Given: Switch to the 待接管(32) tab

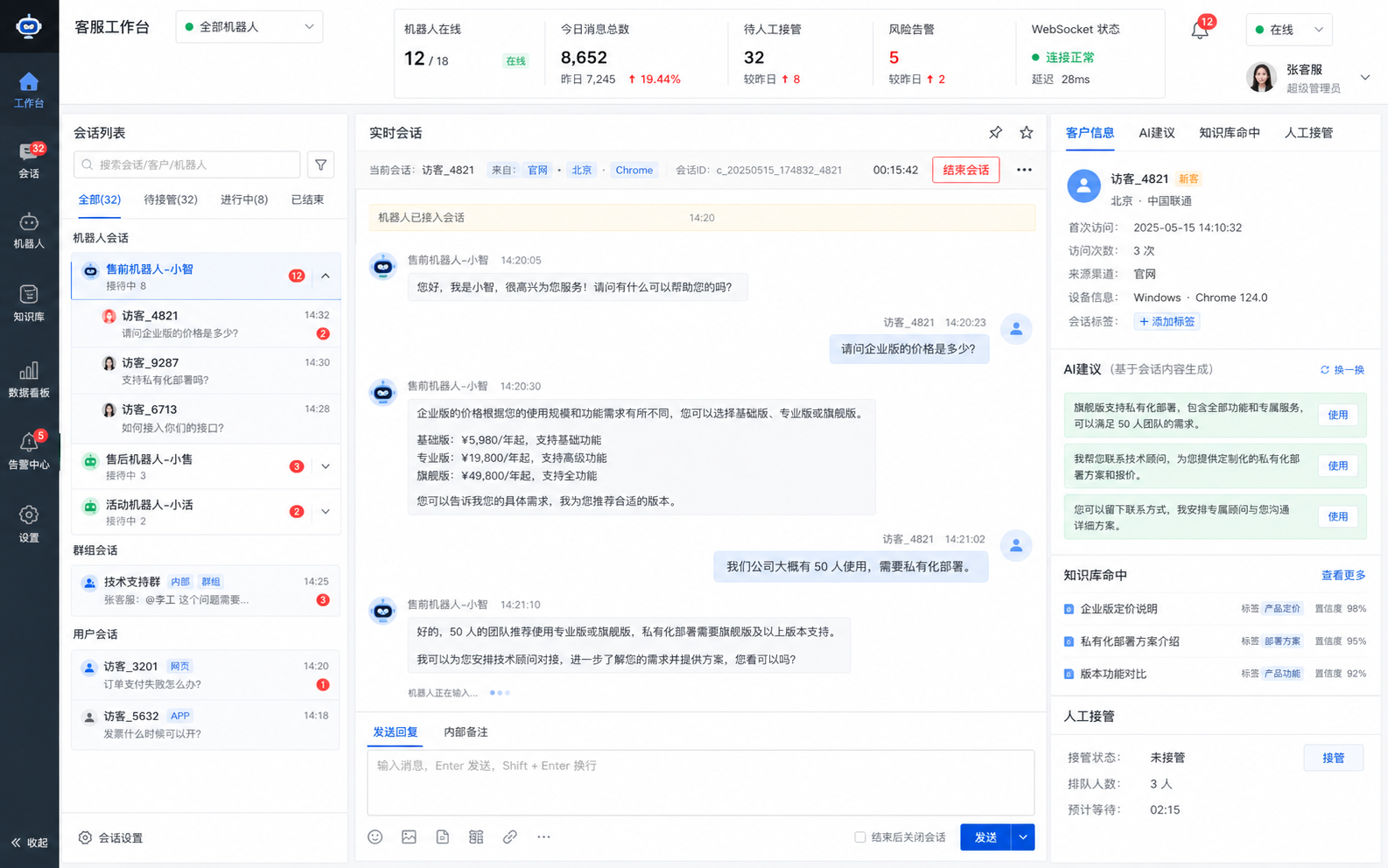Looking at the screenshot, I should click(x=171, y=199).
